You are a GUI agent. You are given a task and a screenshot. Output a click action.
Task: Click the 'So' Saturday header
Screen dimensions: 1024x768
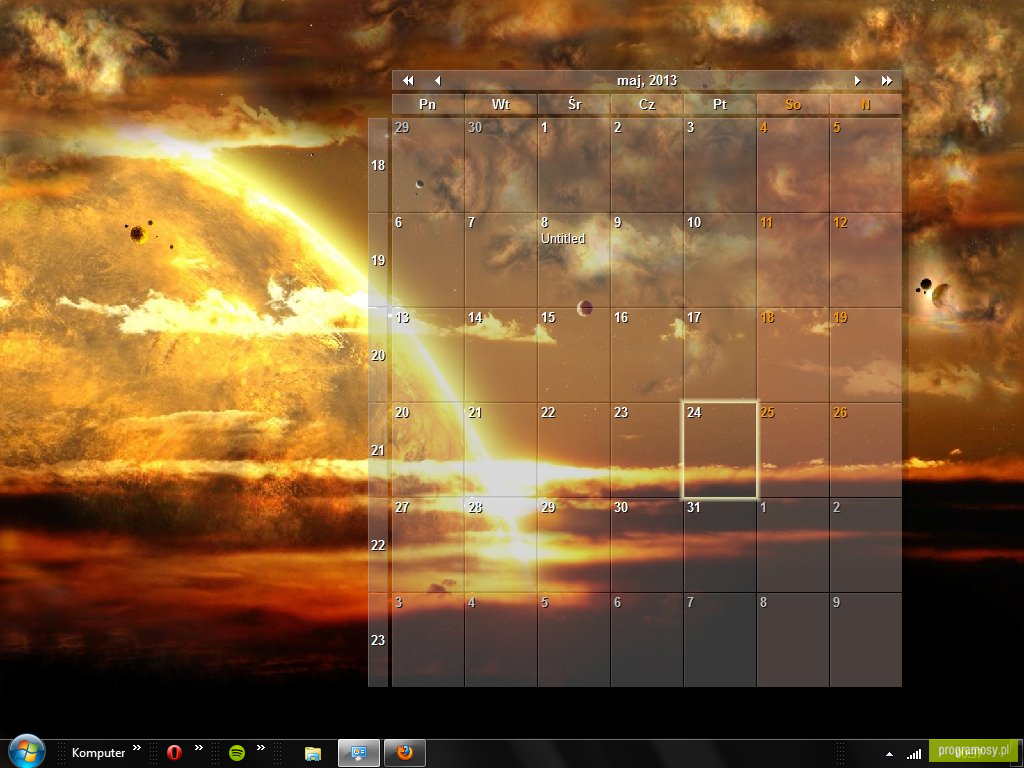click(x=793, y=104)
